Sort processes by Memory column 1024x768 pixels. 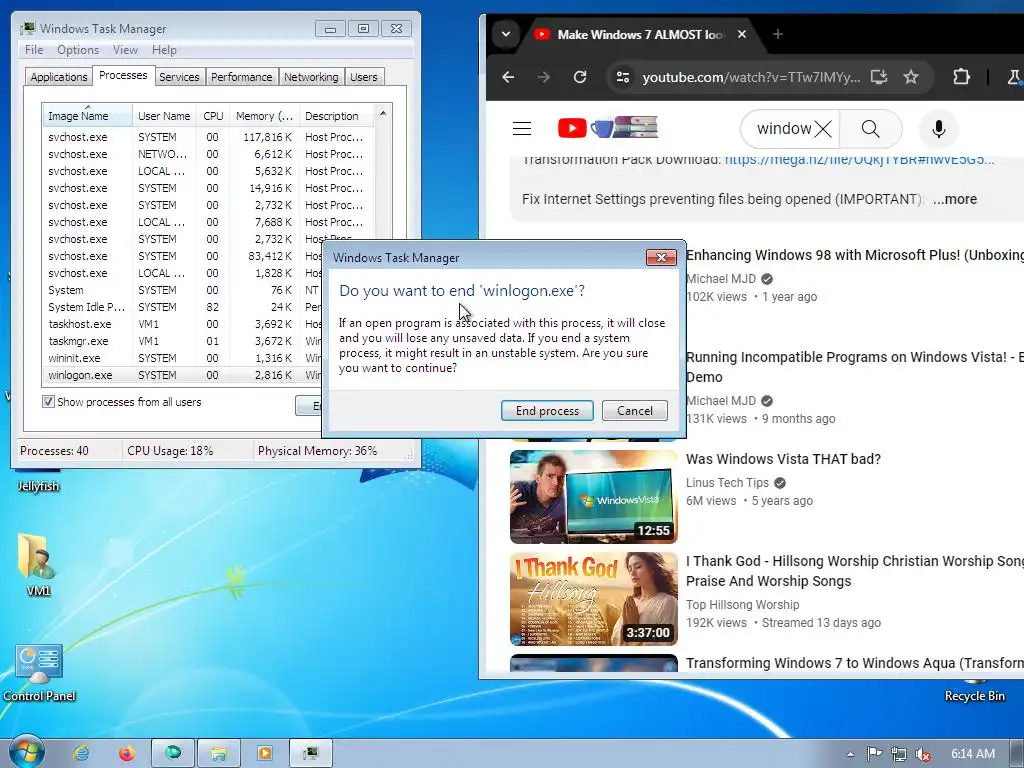click(x=264, y=116)
